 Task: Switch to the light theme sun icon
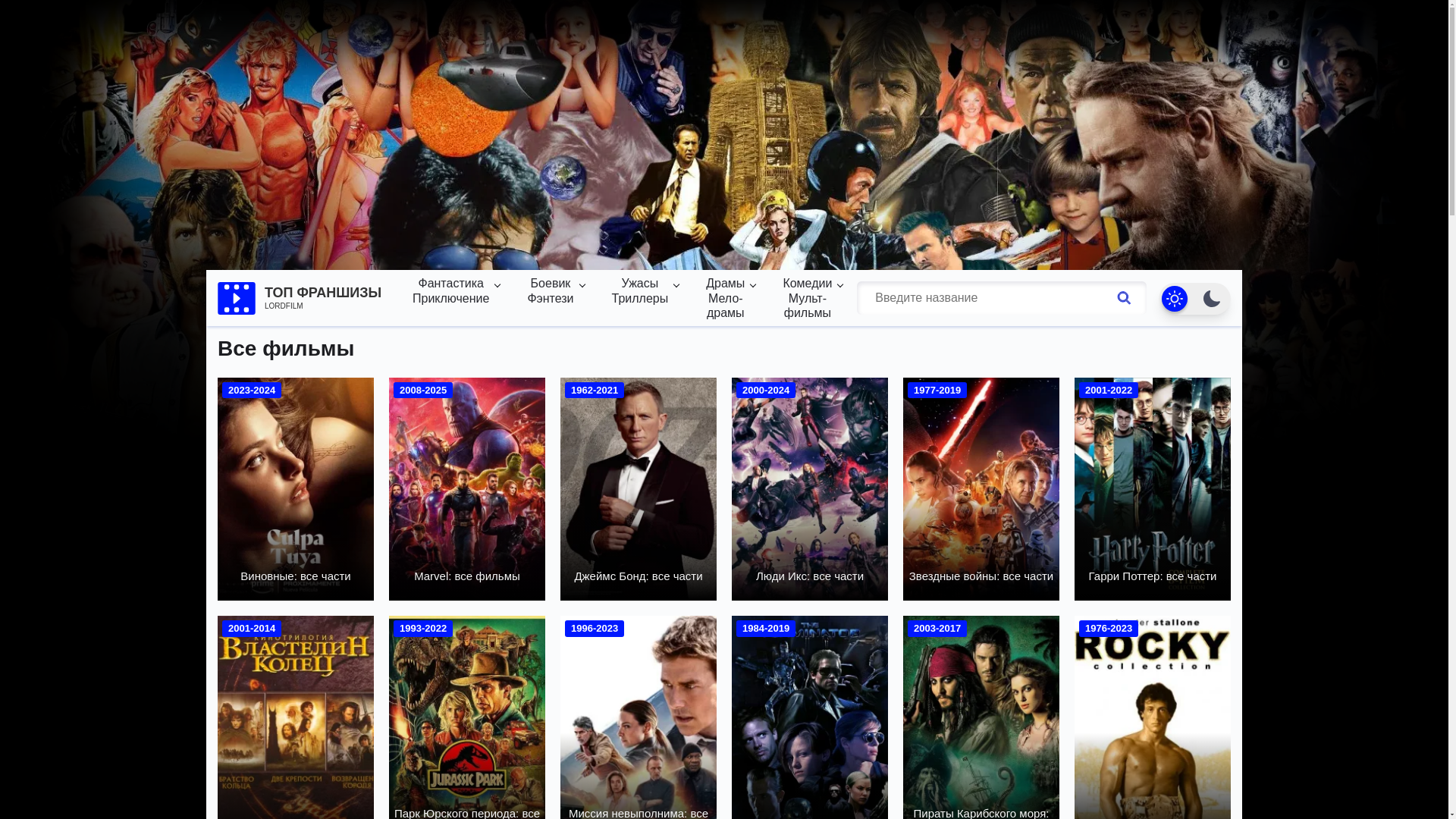(1175, 299)
